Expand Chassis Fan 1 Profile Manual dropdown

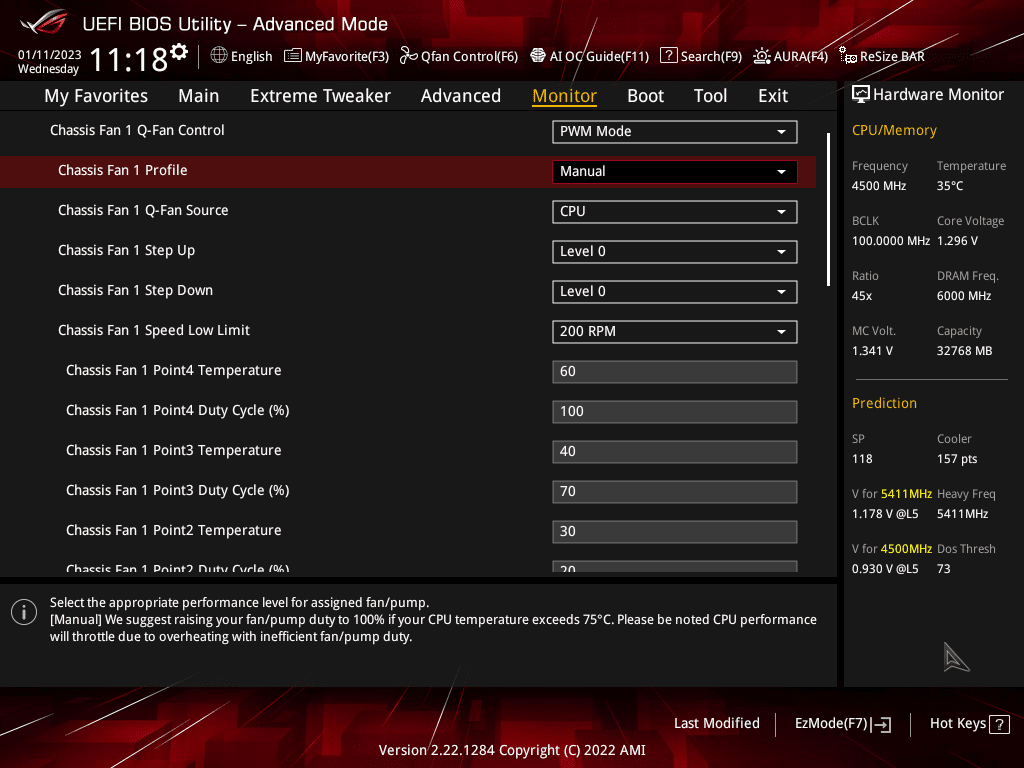tap(675, 171)
